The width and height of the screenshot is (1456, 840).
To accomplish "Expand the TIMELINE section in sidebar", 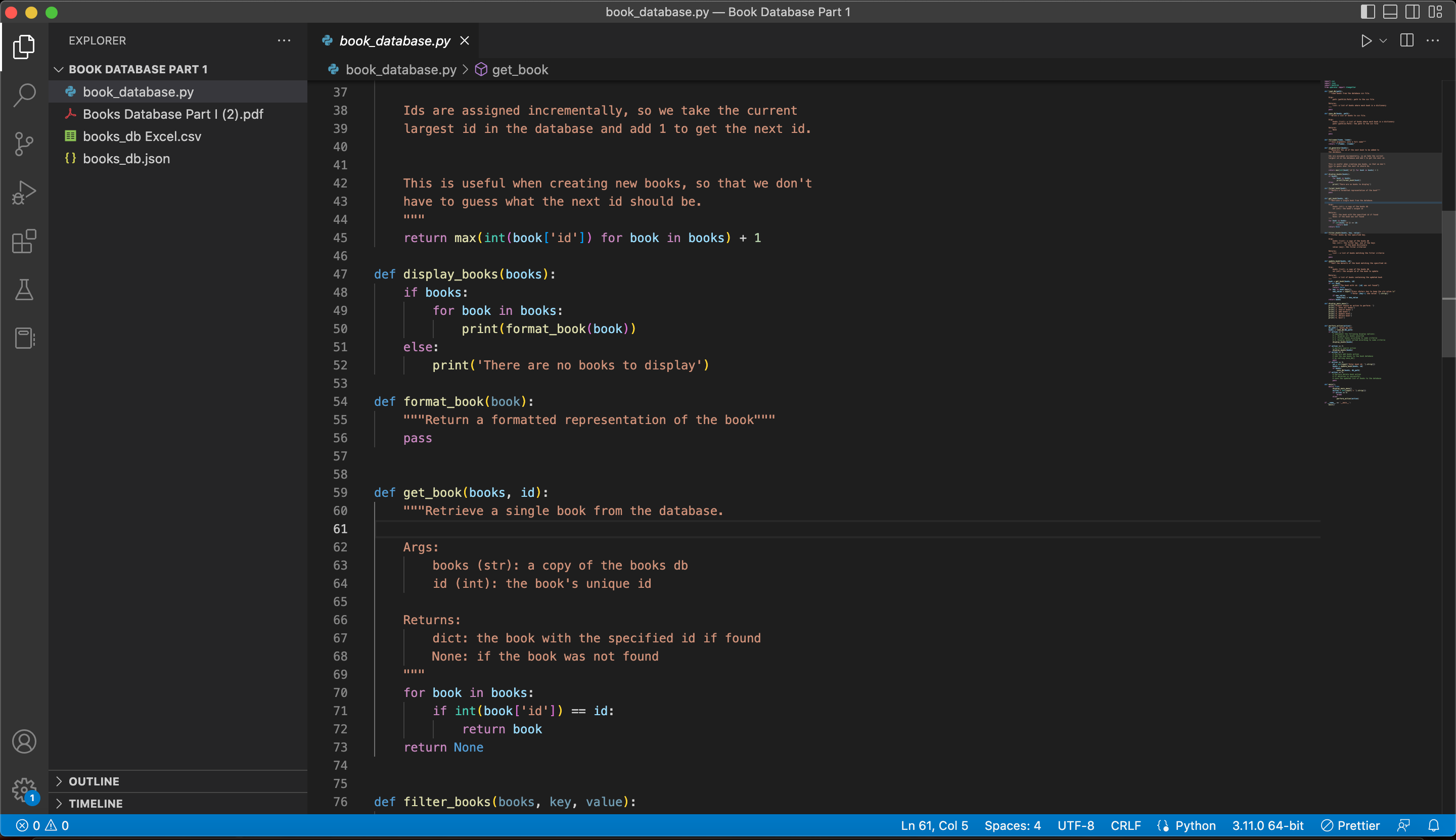I will (95, 803).
